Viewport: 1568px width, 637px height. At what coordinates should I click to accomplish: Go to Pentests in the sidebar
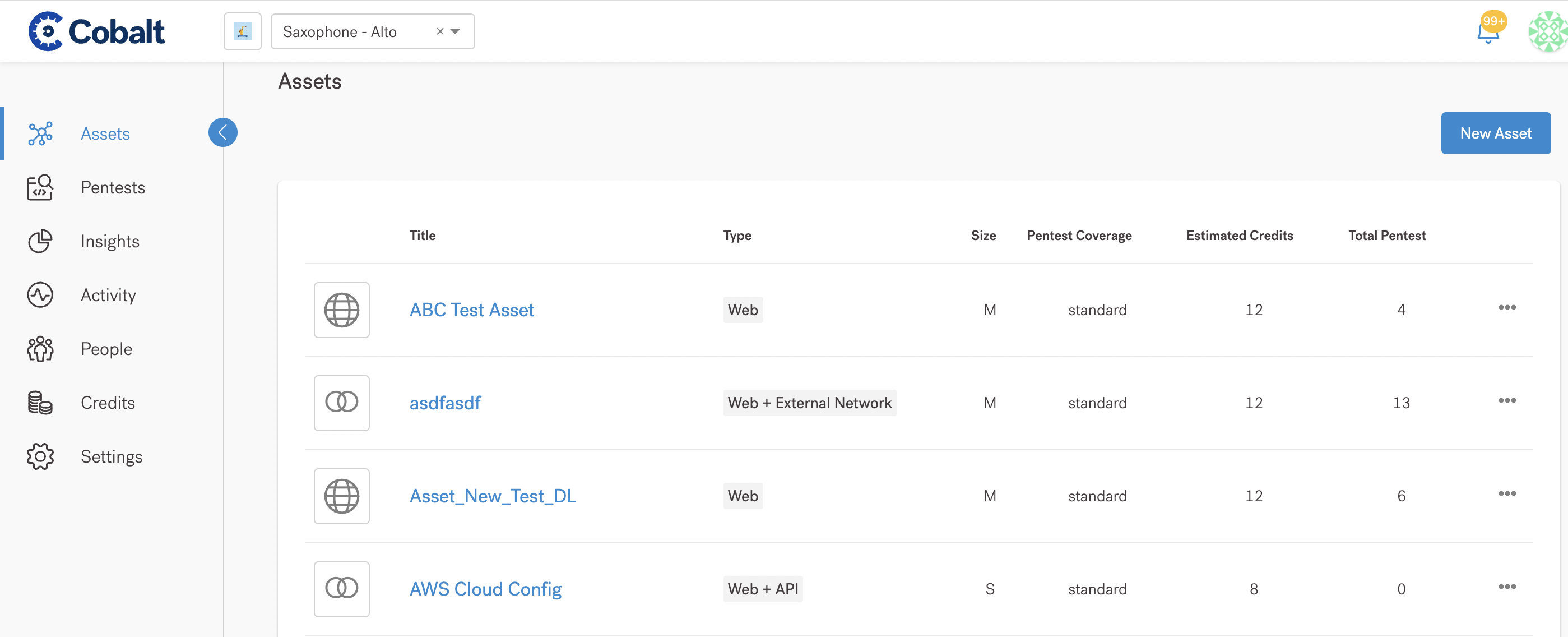coord(113,187)
